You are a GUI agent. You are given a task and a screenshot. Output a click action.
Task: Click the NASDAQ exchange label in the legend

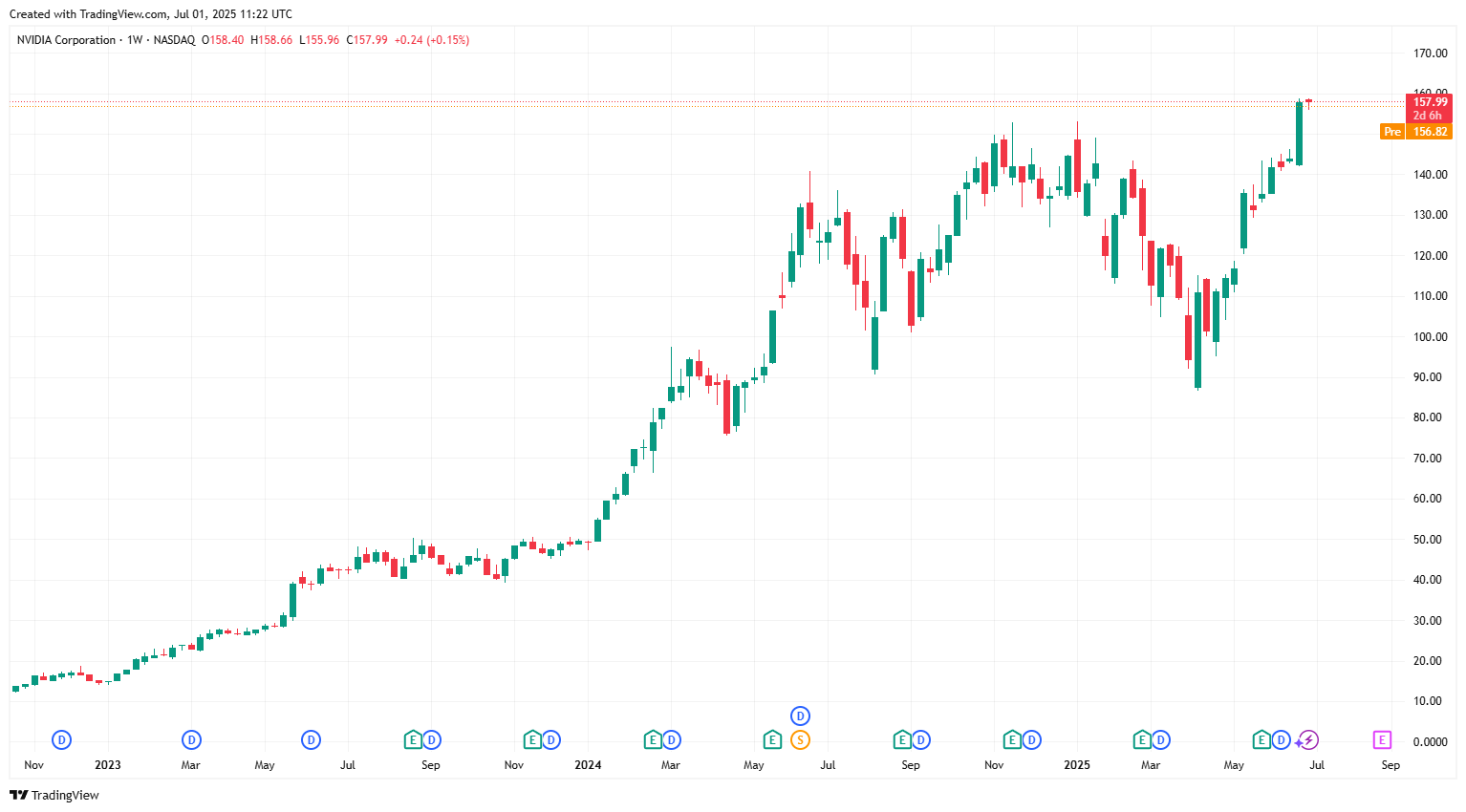tap(175, 40)
